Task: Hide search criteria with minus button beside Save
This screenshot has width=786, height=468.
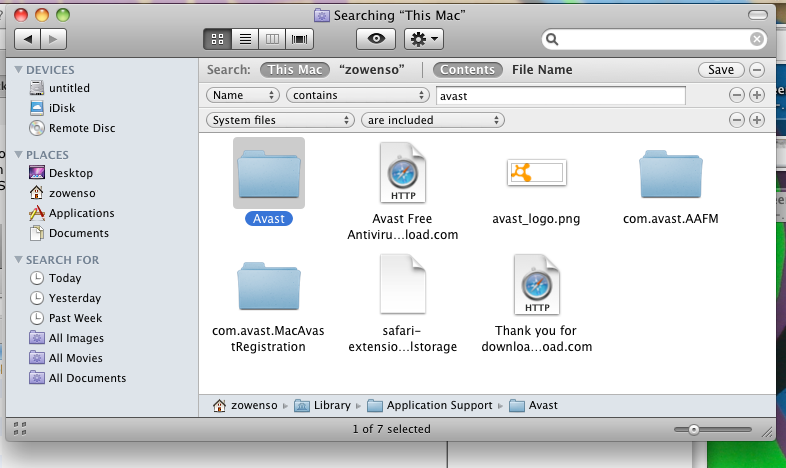Action: tap(757, 70)
